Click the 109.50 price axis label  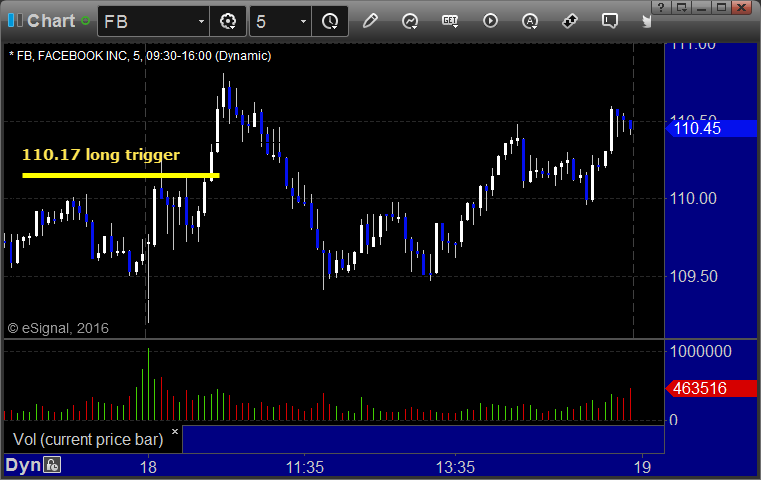pyautogui.click(x=693, y=276)
